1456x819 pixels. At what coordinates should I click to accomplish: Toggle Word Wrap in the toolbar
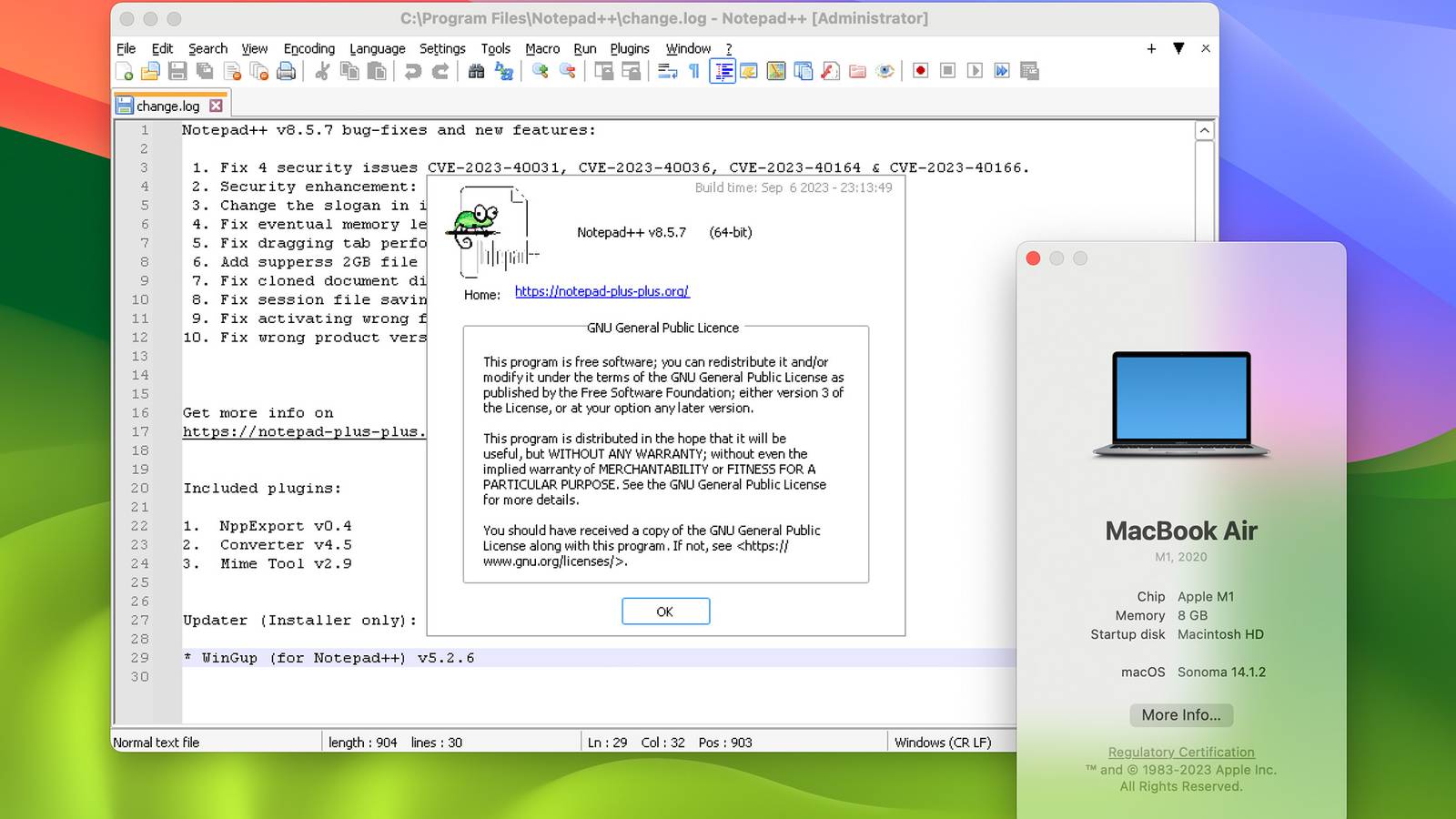point(667,71)
